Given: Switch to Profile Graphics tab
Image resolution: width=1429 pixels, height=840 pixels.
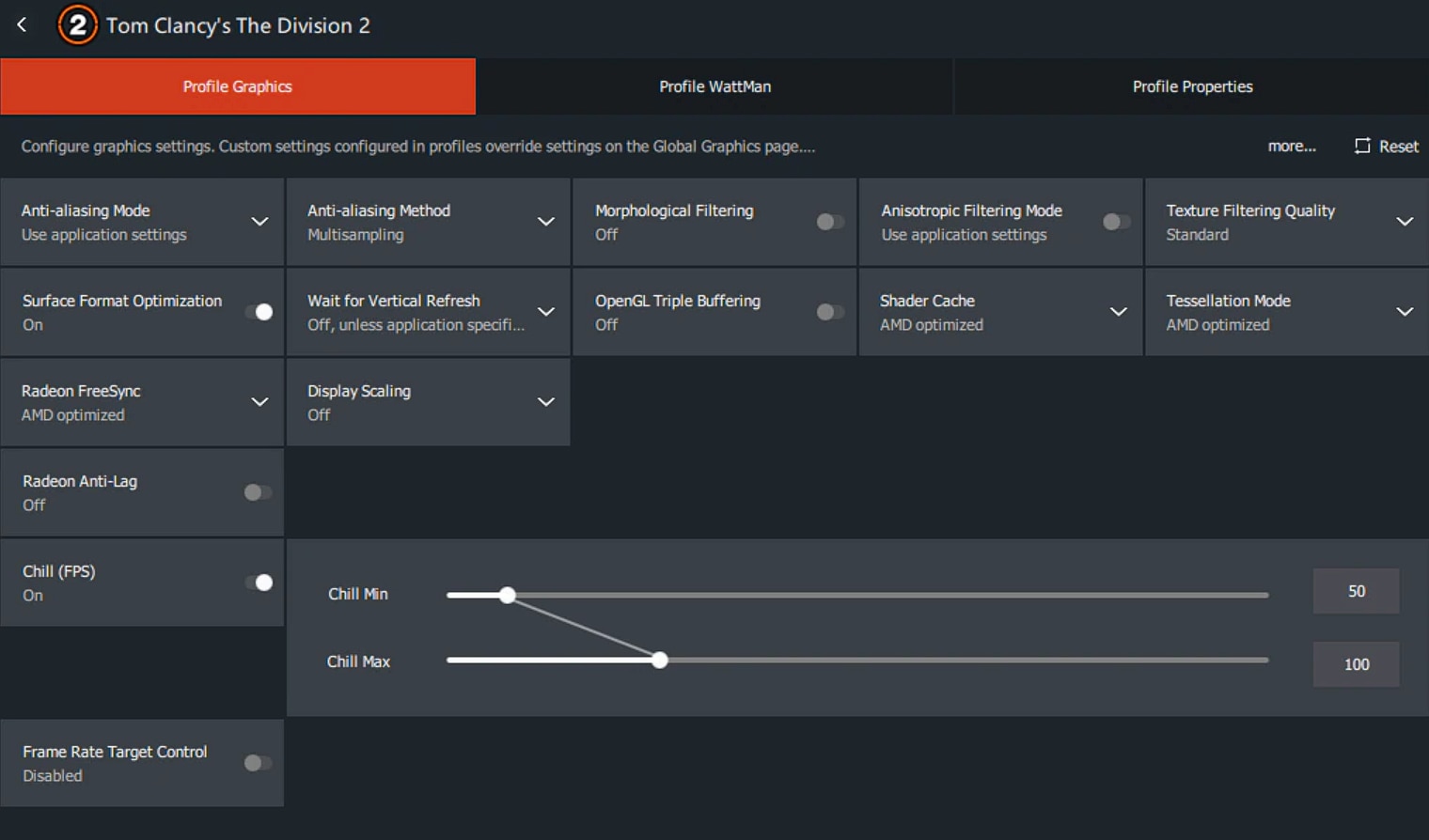Looking at the screenshot, I should click(x=238, y=86).
